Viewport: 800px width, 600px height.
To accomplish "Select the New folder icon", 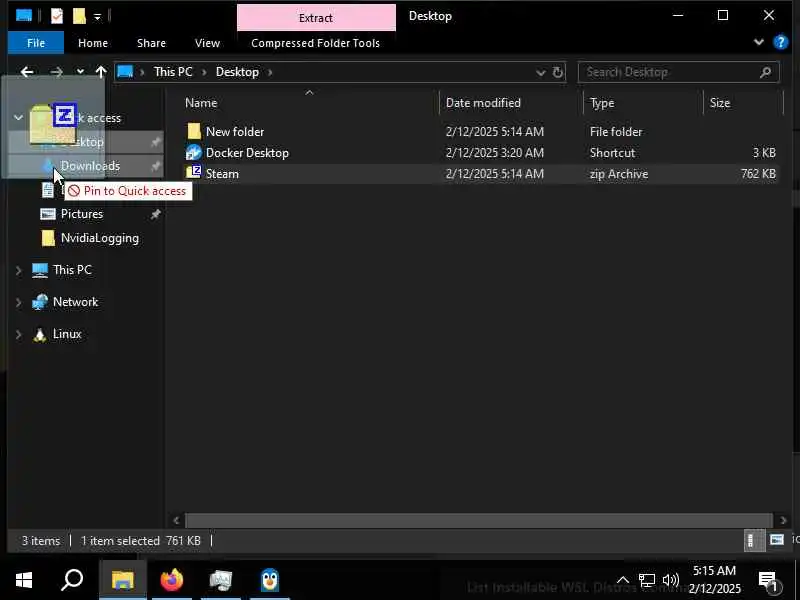I will pos(194,132).
